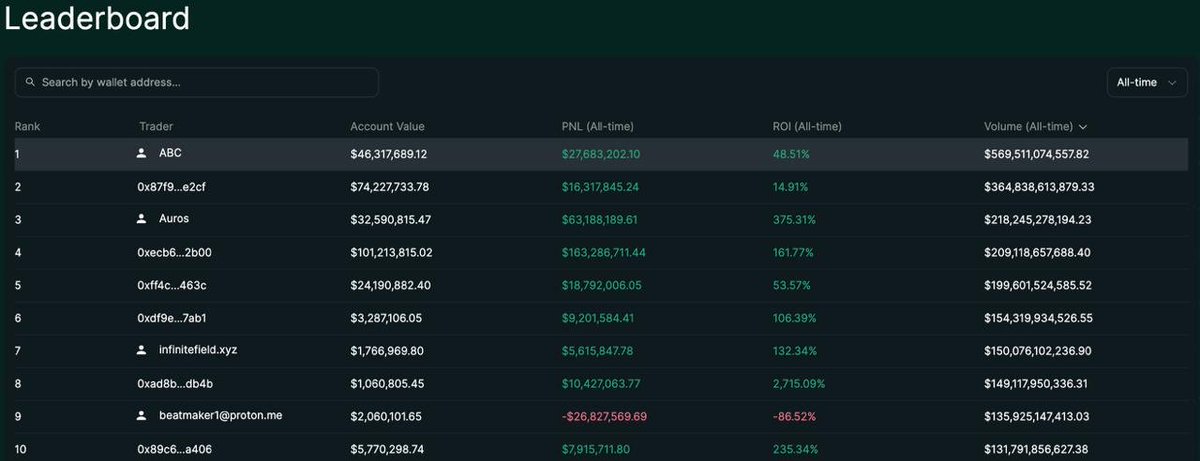Open trader 0xff4c...463c
Image resolution: width=1200 pixels, height=461 pixels.
(x=172, y=285)
